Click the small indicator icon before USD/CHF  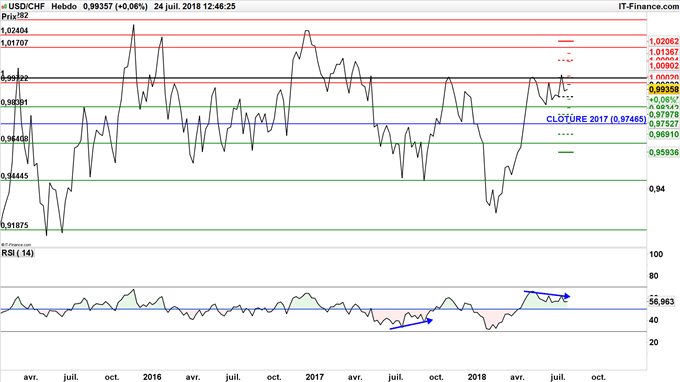tap(4, 7)
